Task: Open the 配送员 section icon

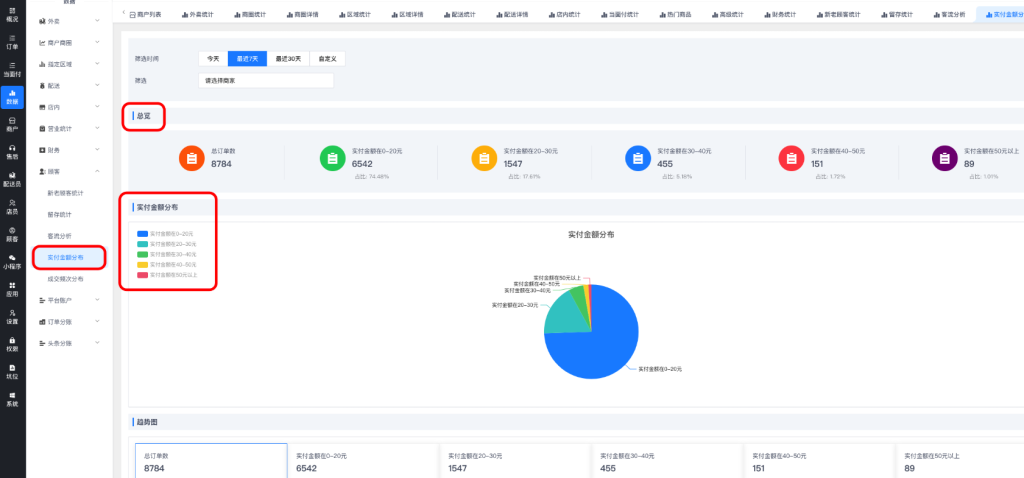Action: point(12,179)
